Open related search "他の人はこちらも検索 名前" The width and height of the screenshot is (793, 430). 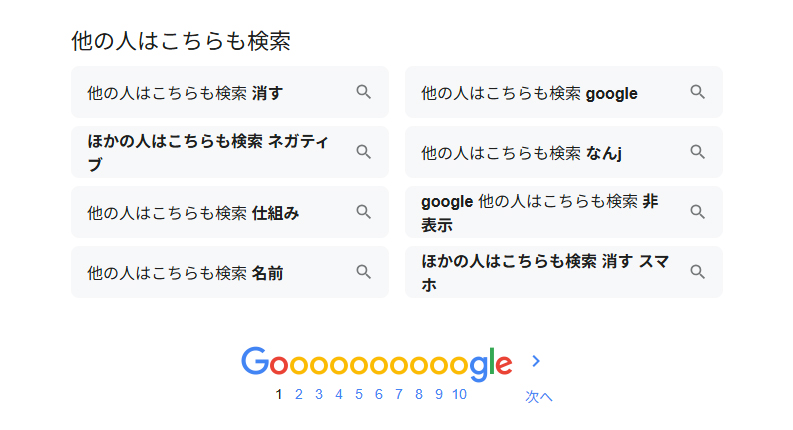(185, 273)
